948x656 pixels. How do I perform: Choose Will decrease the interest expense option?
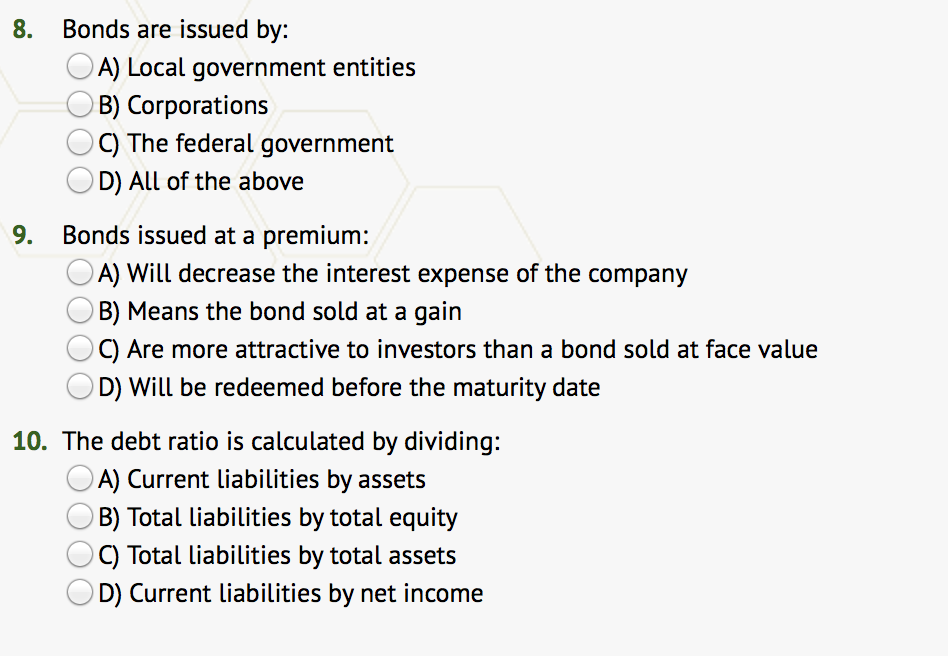[80, 273]
